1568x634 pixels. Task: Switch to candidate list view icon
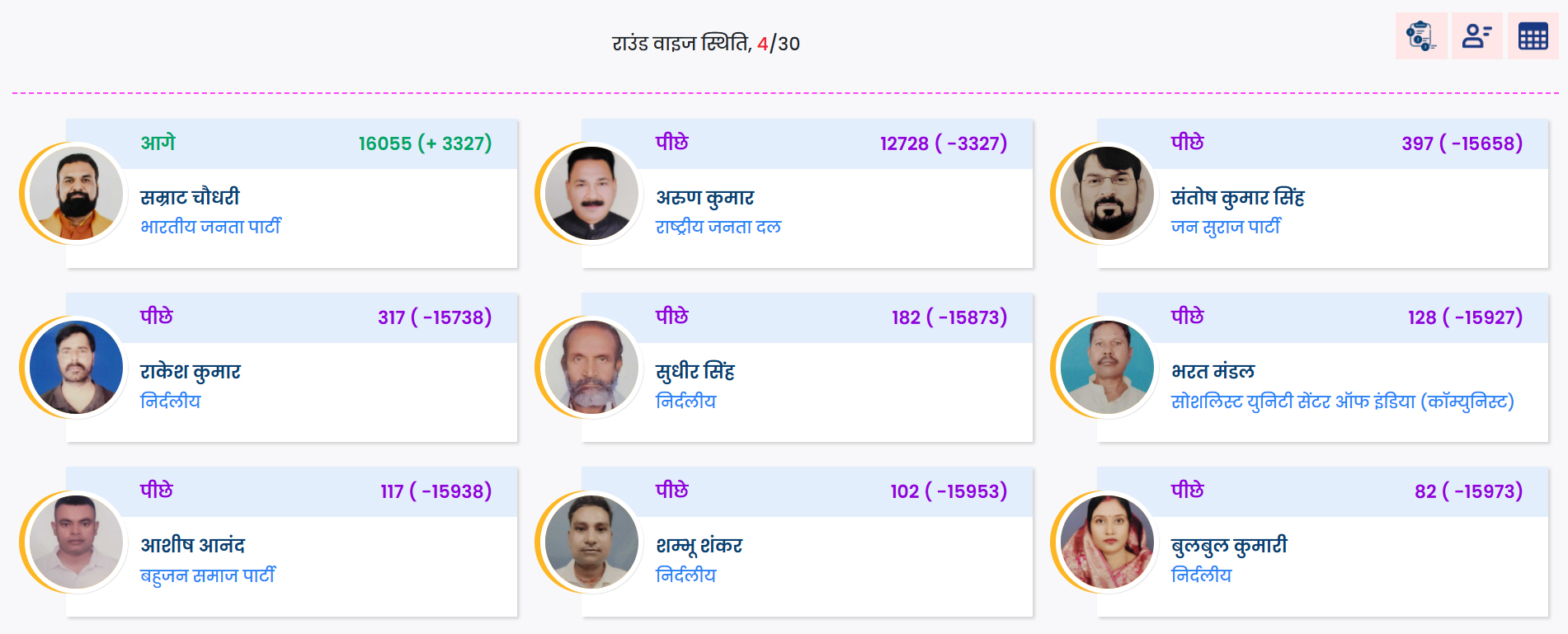tap(1476, 36)
